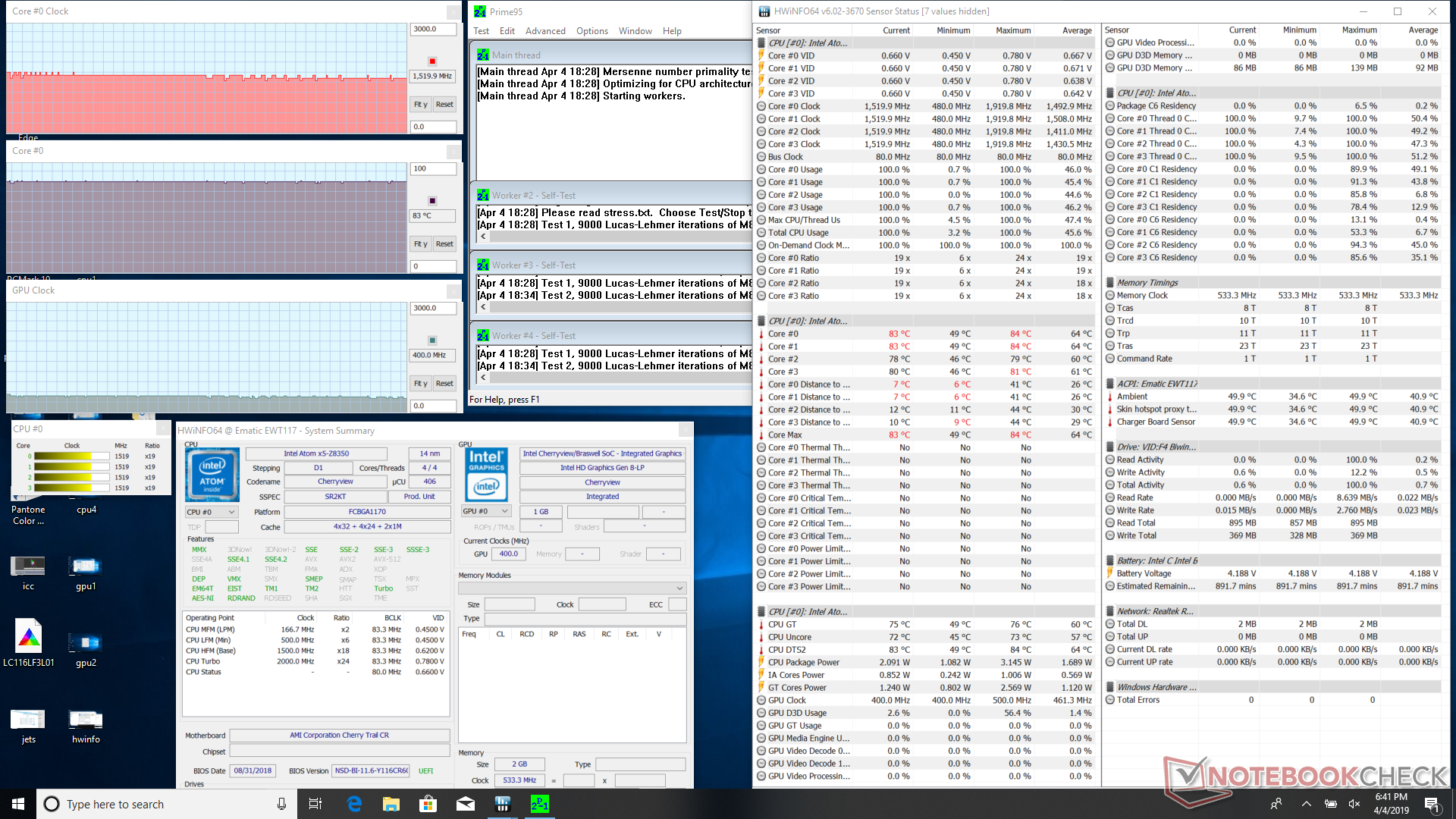Show hidden system tray icons
The height and width of the screenshot is (819, 1456).
click(1306, 804)
